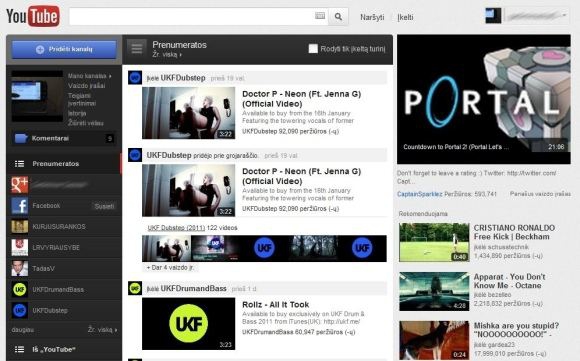This screenshot has height=361, width=580.
Task: Toggle the feed list menu icon beside Prenumeratos
Action: (x=137, y=48)
